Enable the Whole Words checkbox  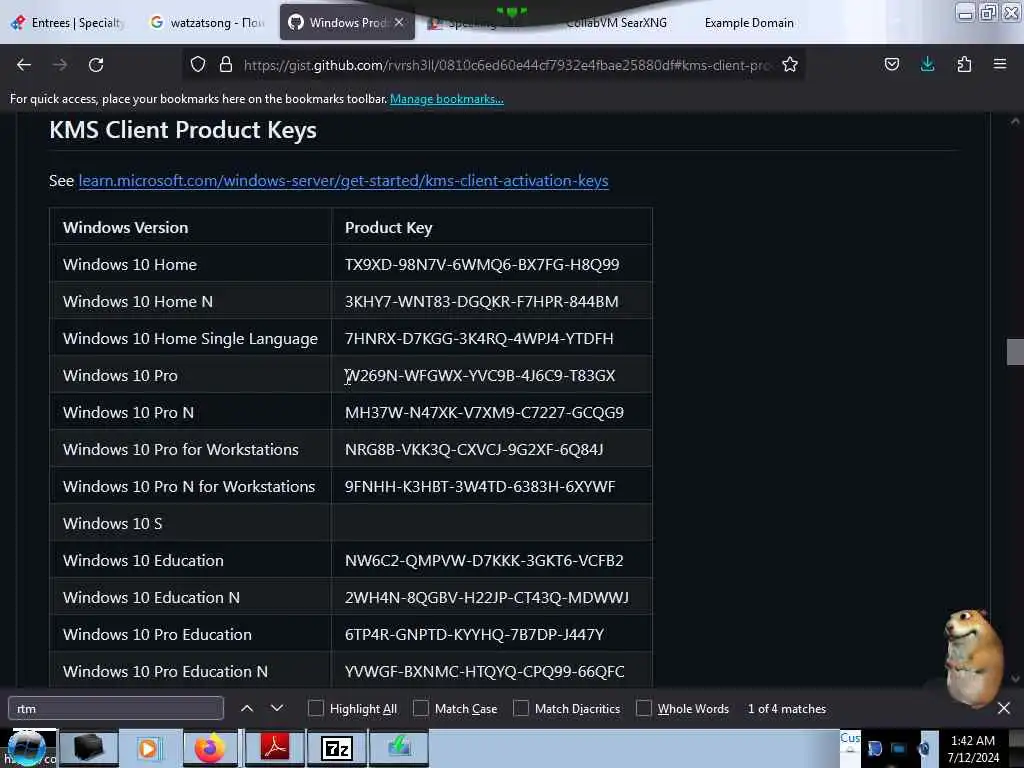(x=644, y=708)
